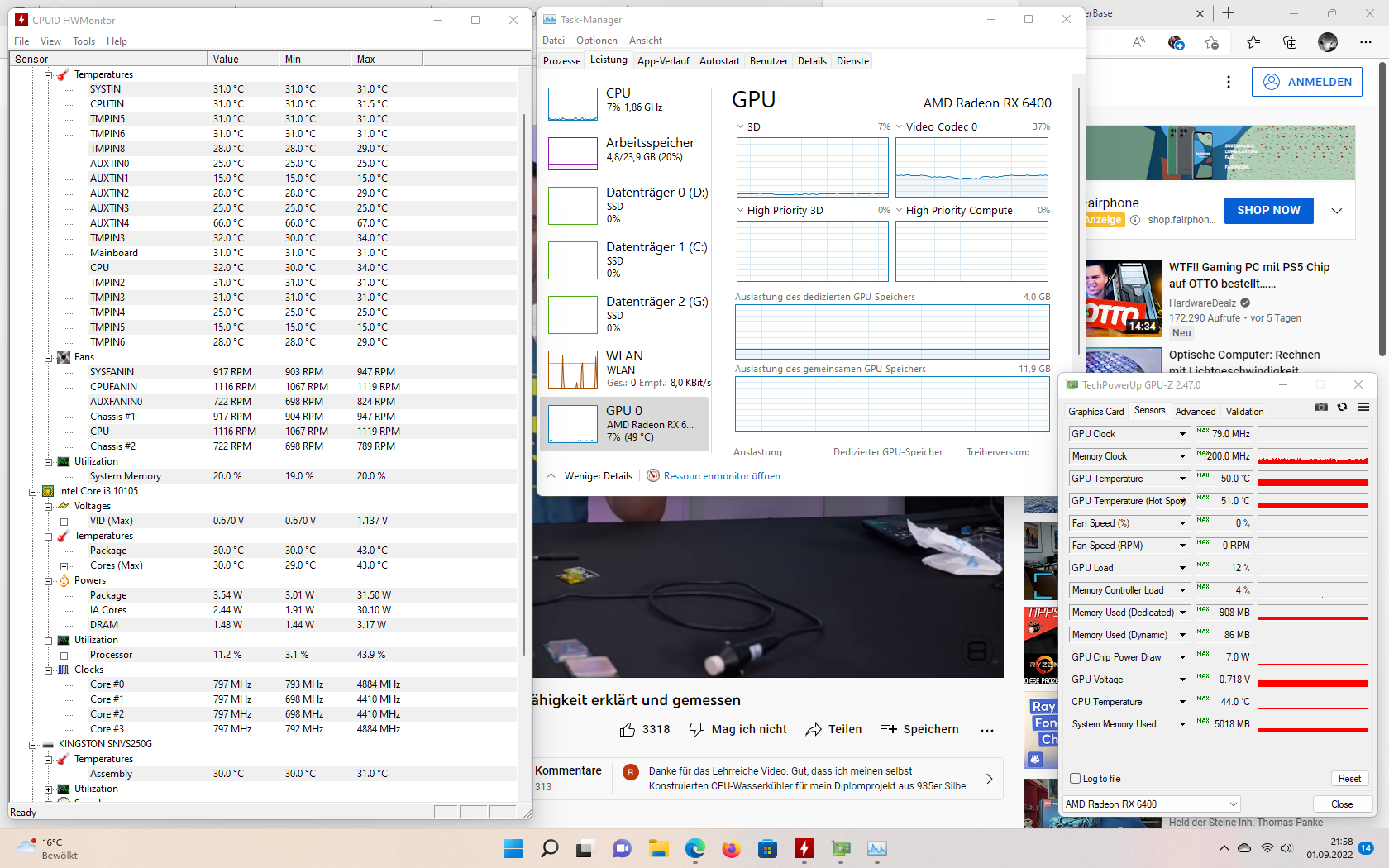Click Weniger Details in Task Manager
The width and height of the screenshot is (1389, 868).
click(590, 476)
